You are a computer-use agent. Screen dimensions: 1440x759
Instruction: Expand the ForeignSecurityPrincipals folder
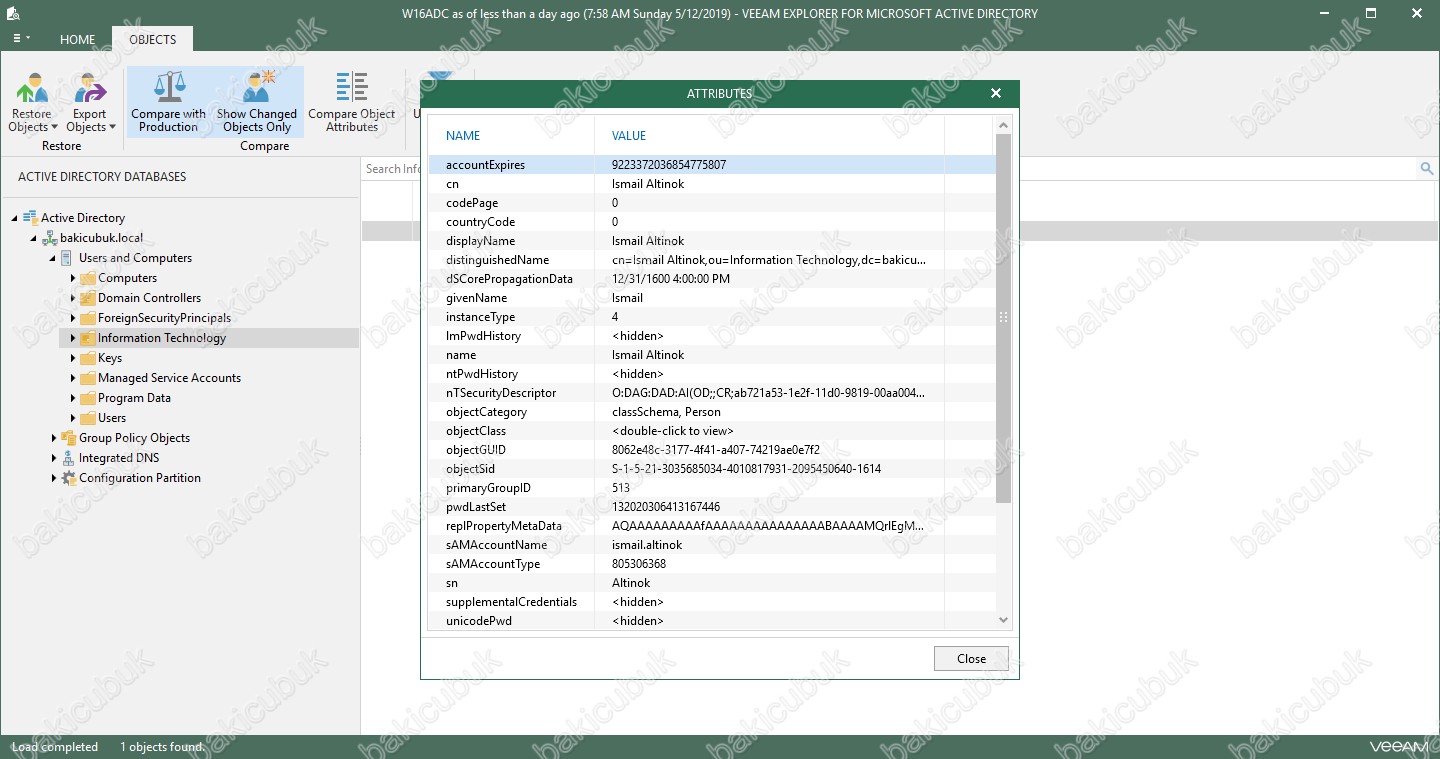coord(73,318)
